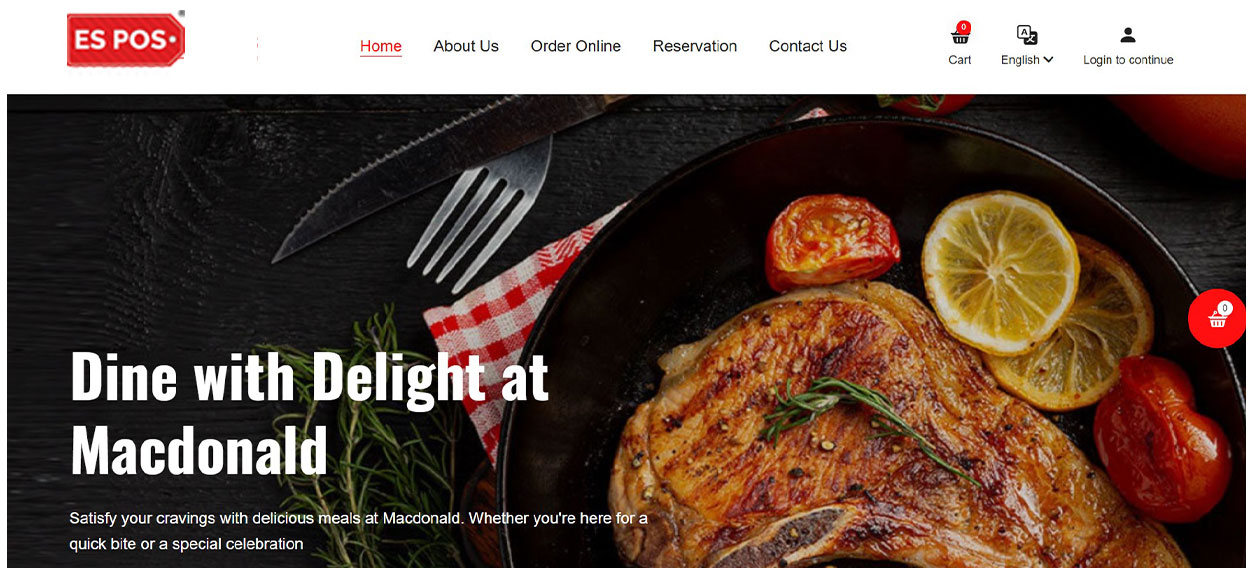This screenshot has height=586, width=1250.
Task: Open the Order Online menu item
Action: [x=576, y=46]
